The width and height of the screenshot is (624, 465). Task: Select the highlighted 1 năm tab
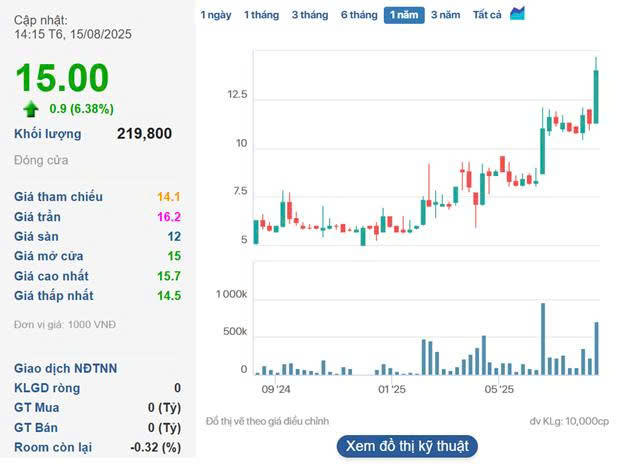coord(404,15)
